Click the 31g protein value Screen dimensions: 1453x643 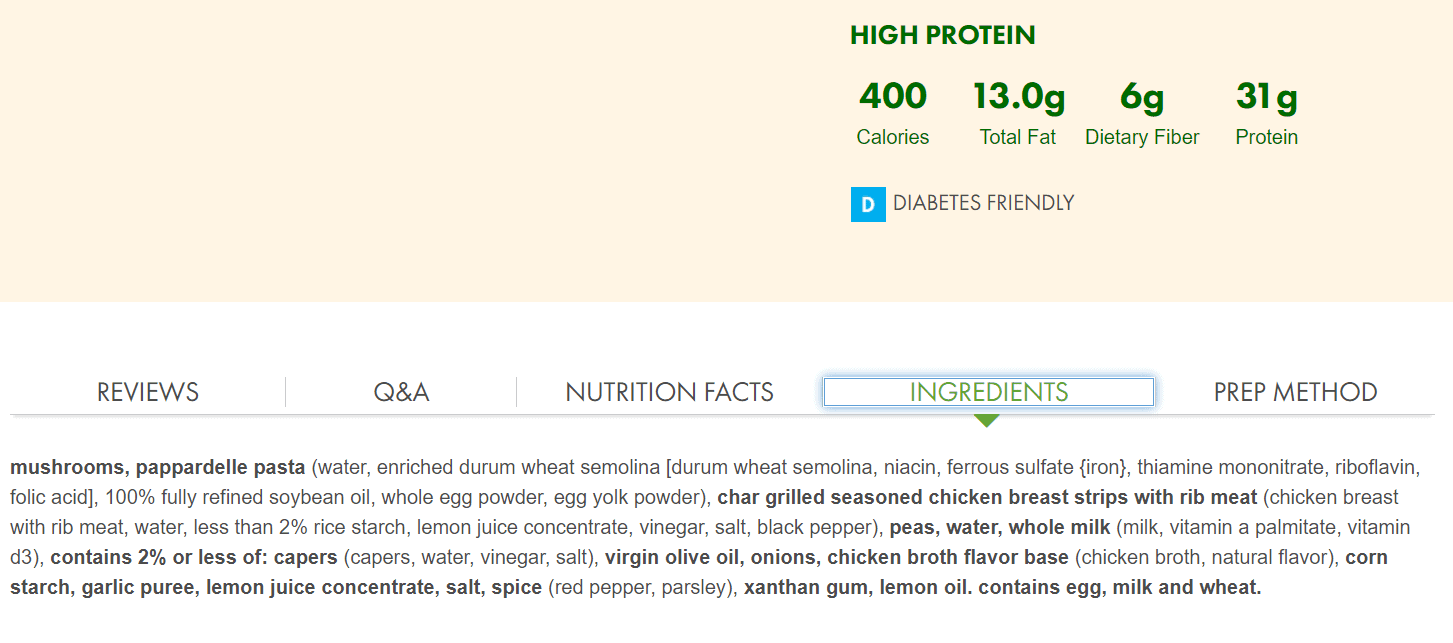[1266, 96]
